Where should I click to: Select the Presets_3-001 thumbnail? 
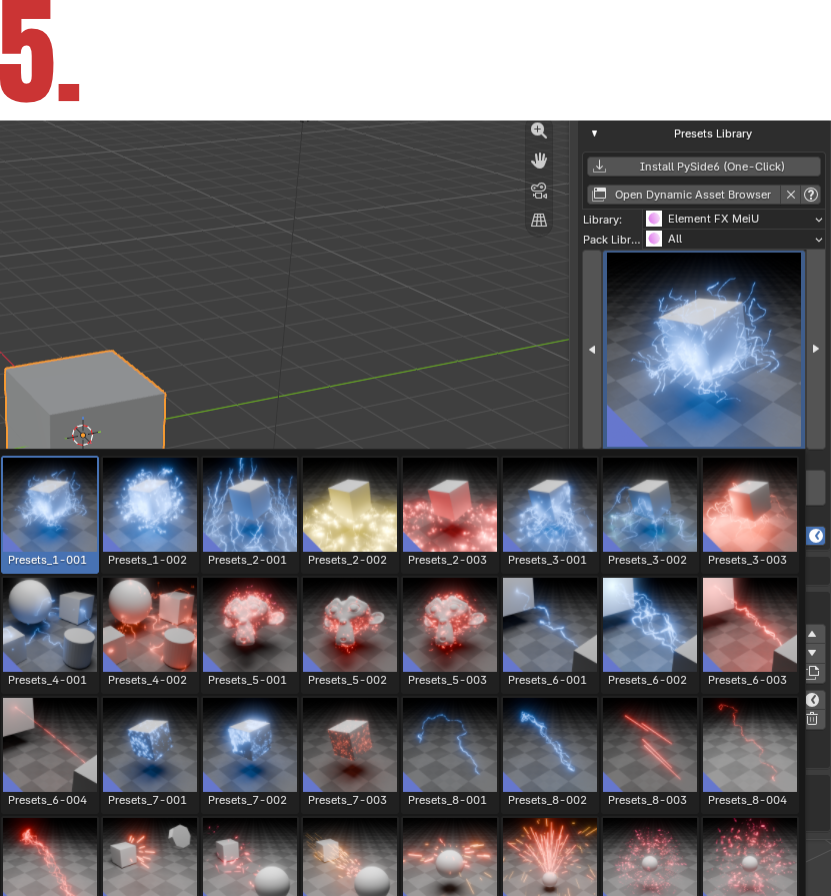coord(550,514)
